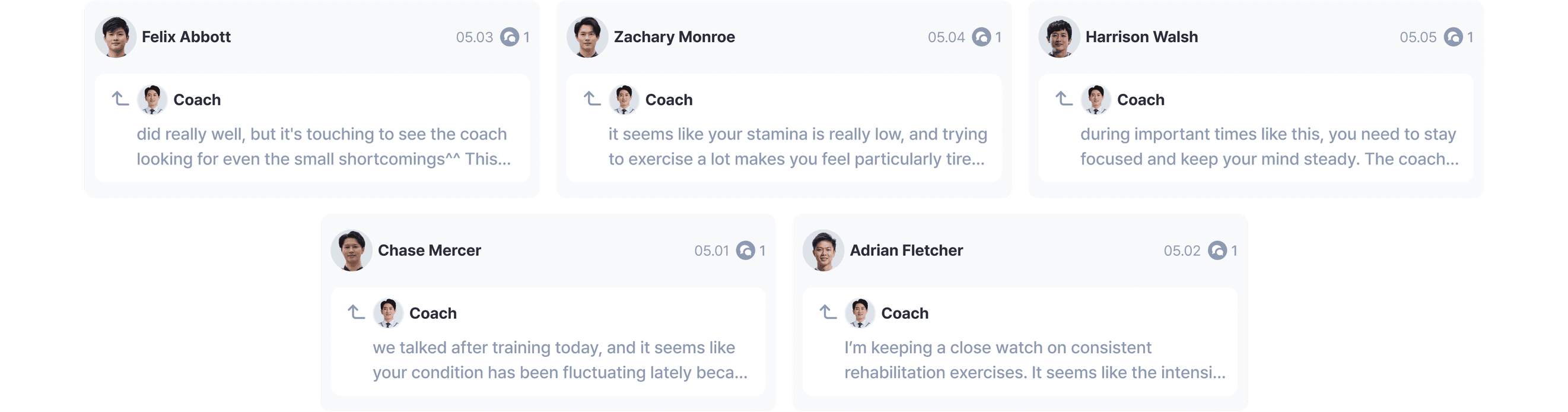The height and width of the screenshot is (412, 1568).
Task: Click the reply arrow in Adrian Fletcher's card
Action: pos(828,312)
